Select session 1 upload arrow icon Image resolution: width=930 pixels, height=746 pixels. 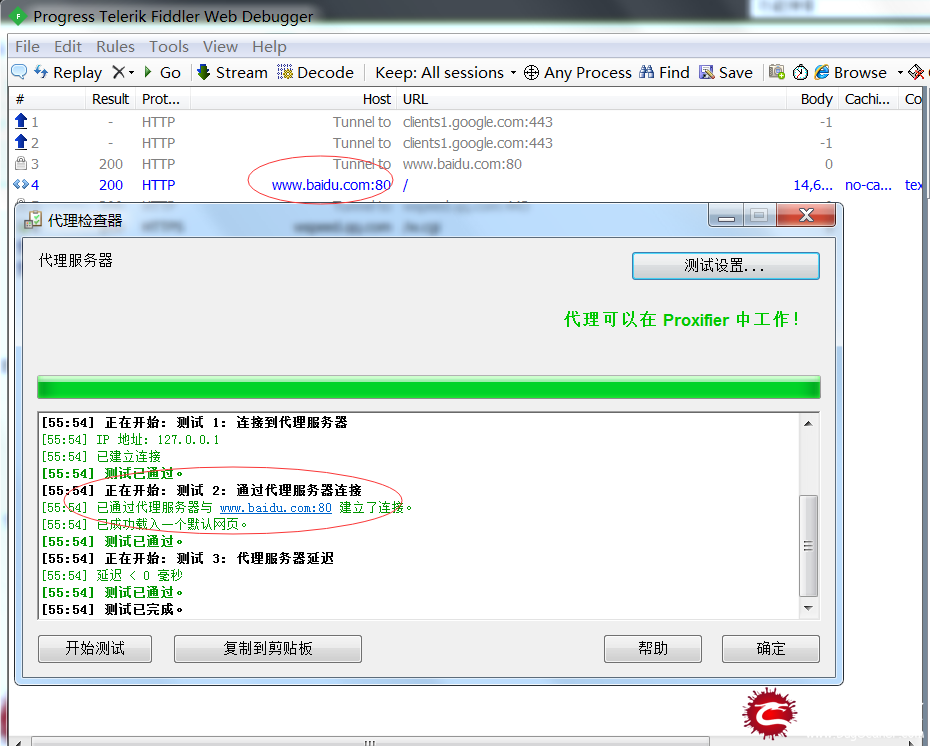(21, 122)
